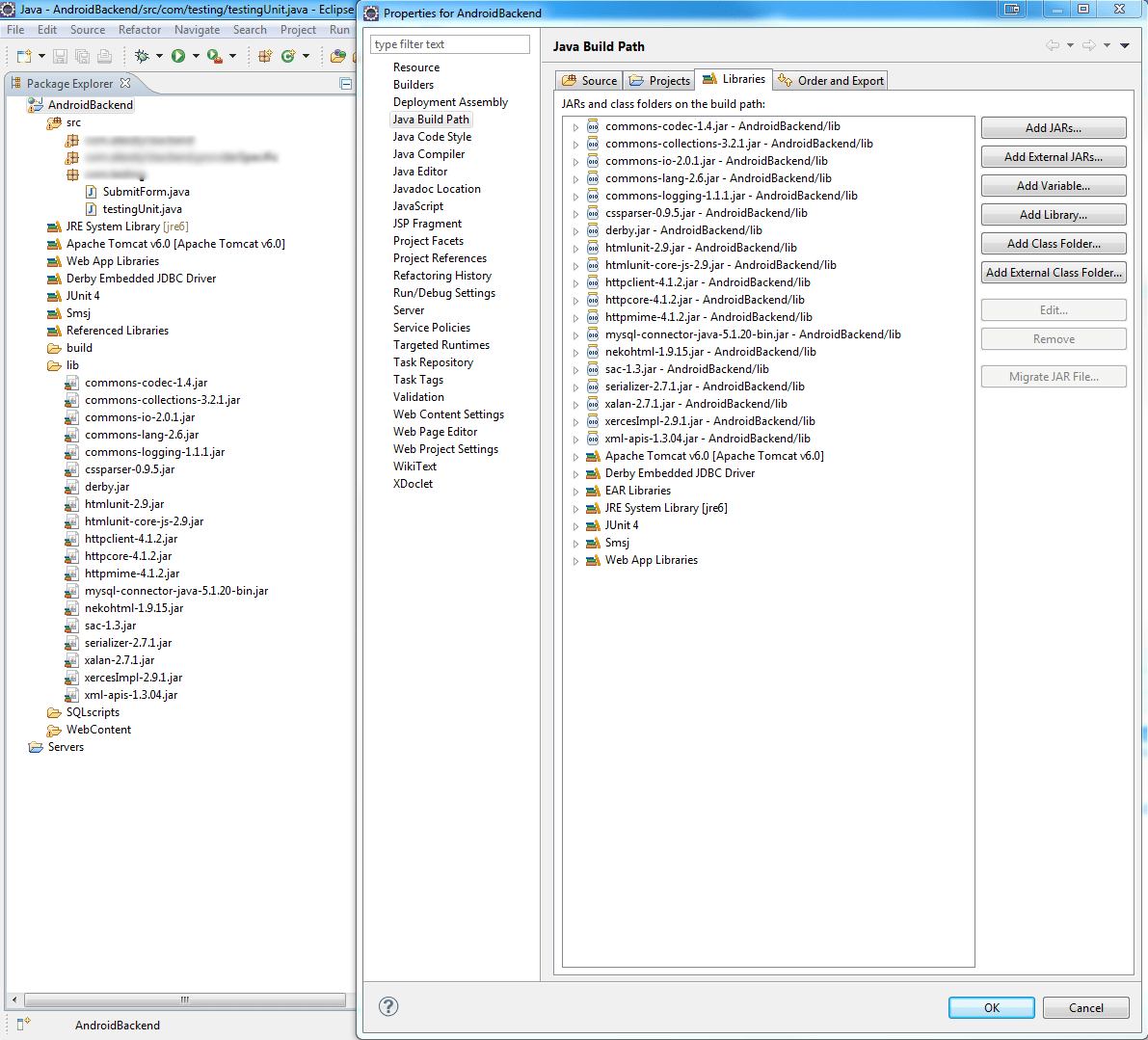Expand commons-codec-1.4.jar build path entry
Image resolution: width=1148 pixels, height=1040 pixels.
click(575, 127)
